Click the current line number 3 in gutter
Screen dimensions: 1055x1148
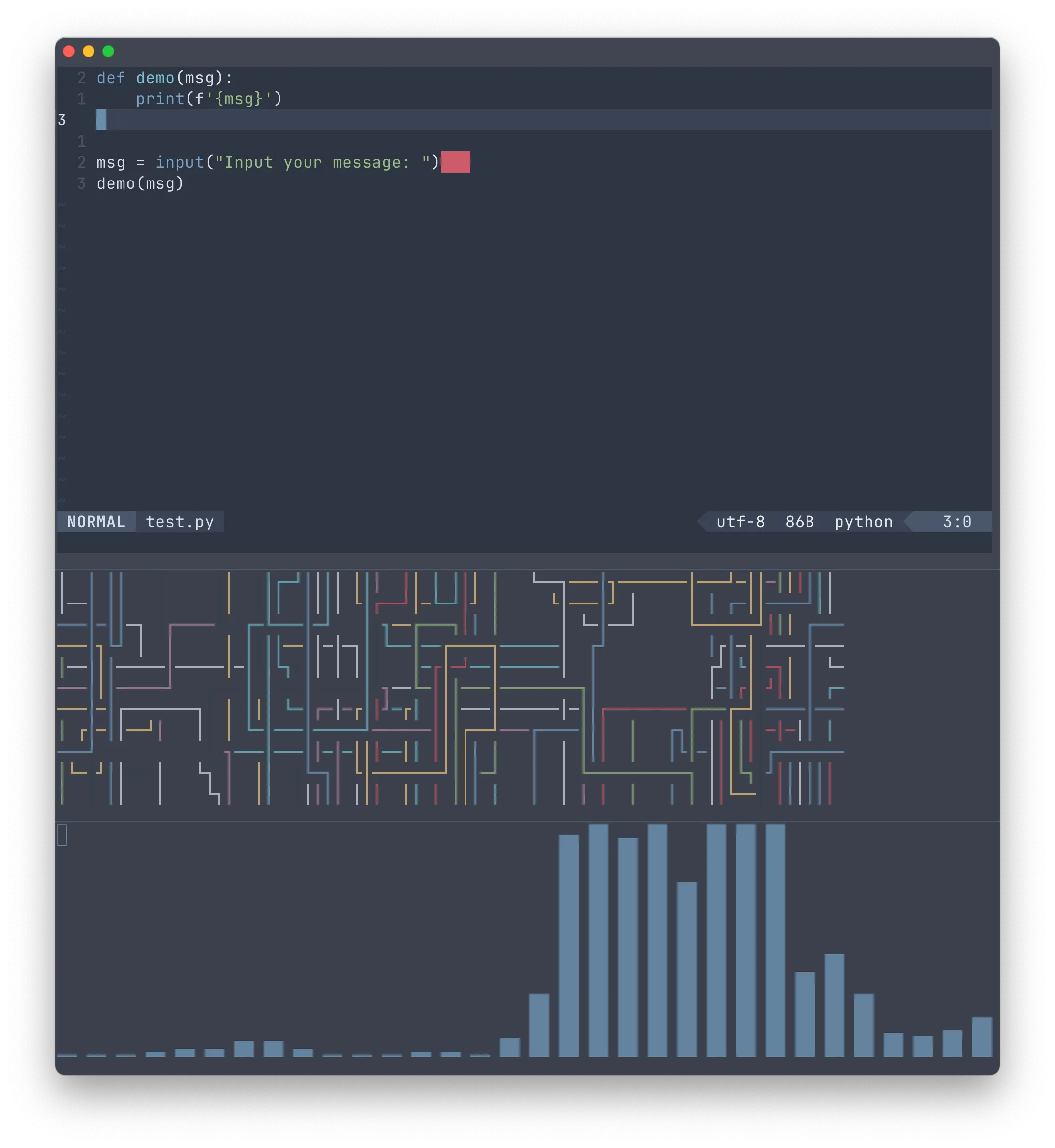[x=62, y=120]
